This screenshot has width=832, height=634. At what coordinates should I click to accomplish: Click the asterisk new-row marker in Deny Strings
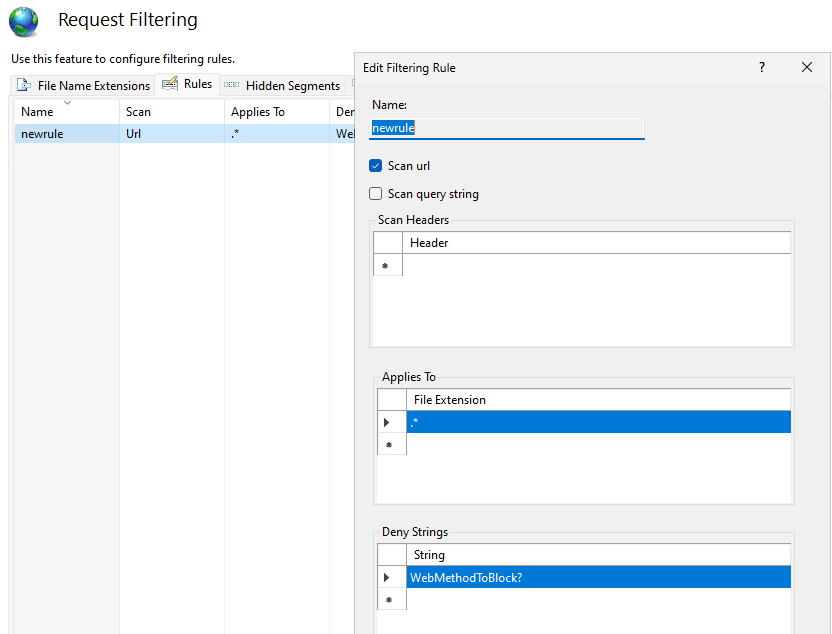tap(388, 598)
